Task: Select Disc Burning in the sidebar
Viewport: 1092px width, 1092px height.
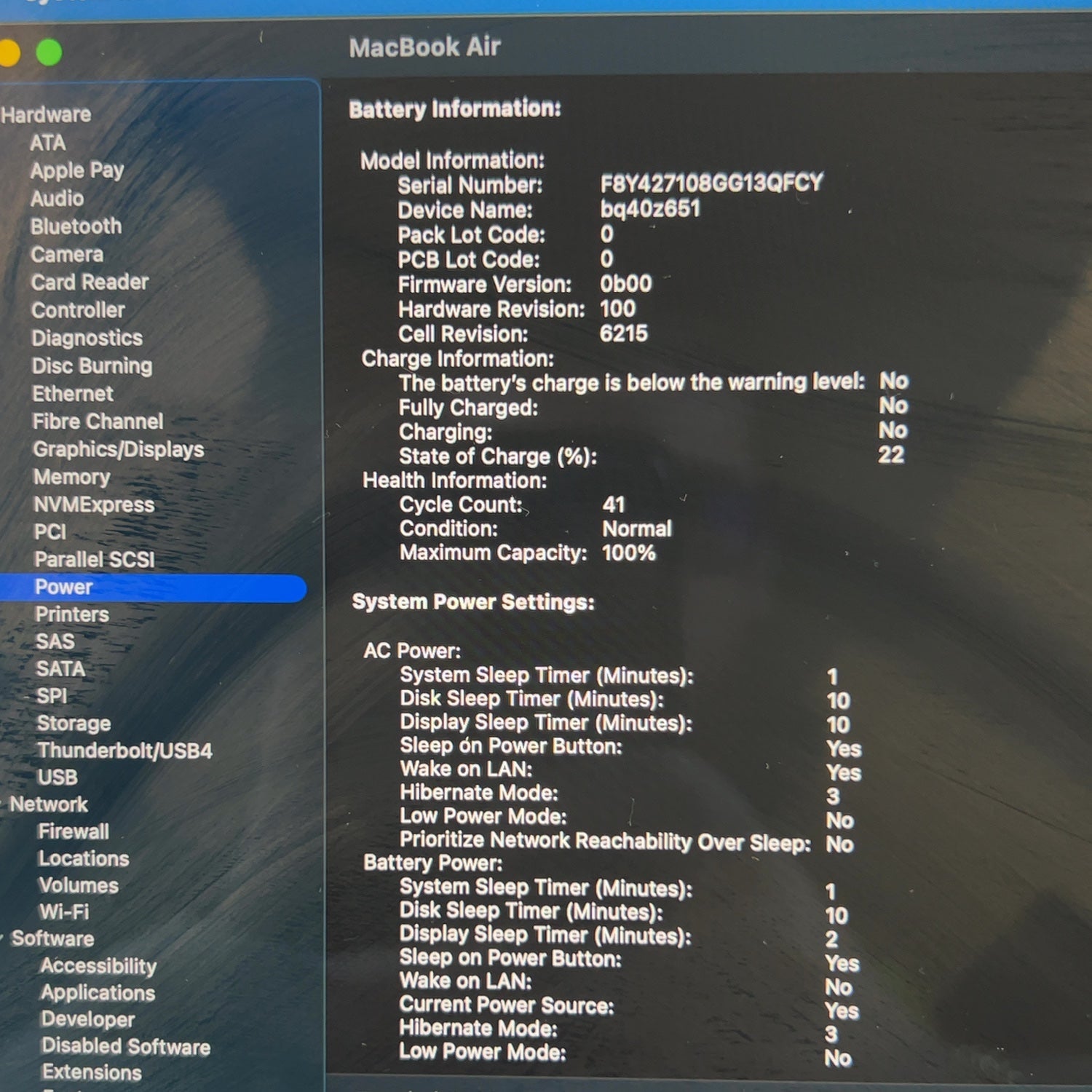Action: tap(92, 365)
